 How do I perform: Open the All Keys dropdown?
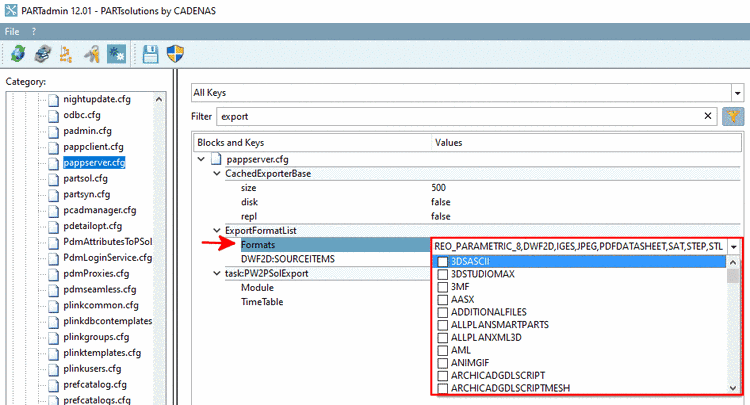(x=737, y=93)
